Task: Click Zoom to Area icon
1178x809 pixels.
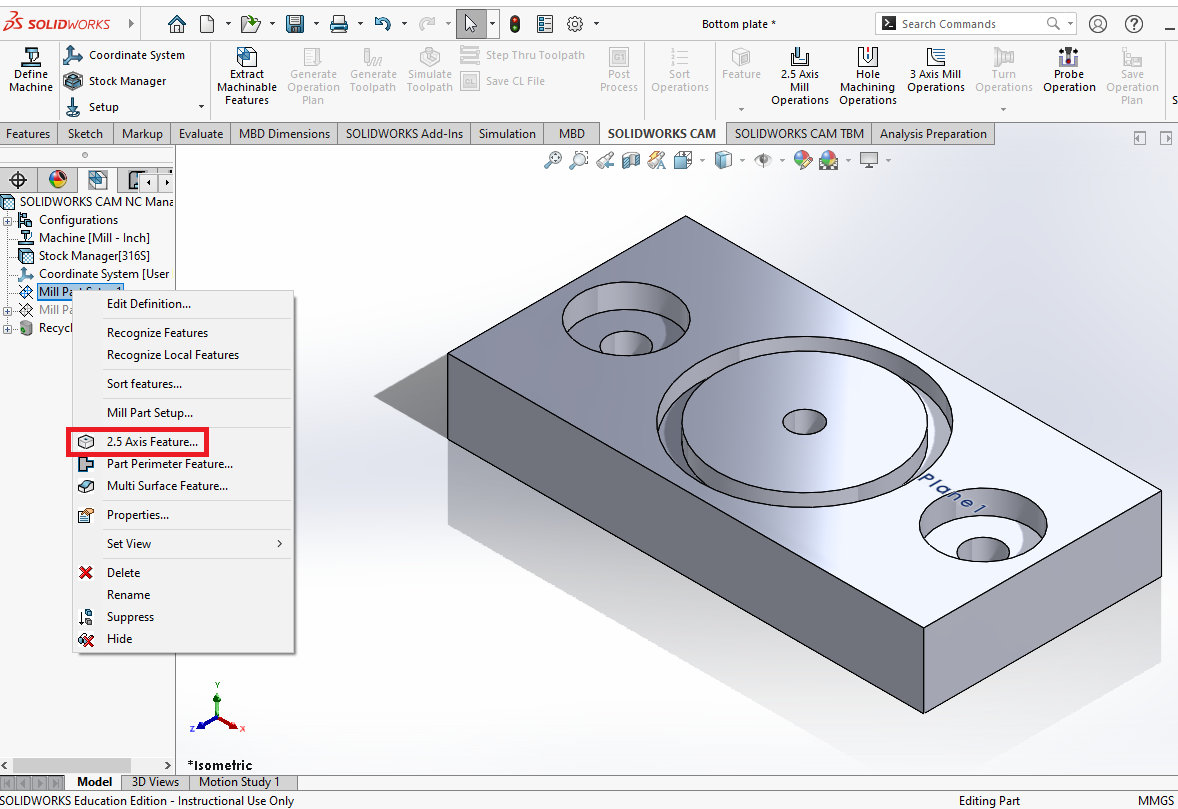Action: tap(579, 160)
